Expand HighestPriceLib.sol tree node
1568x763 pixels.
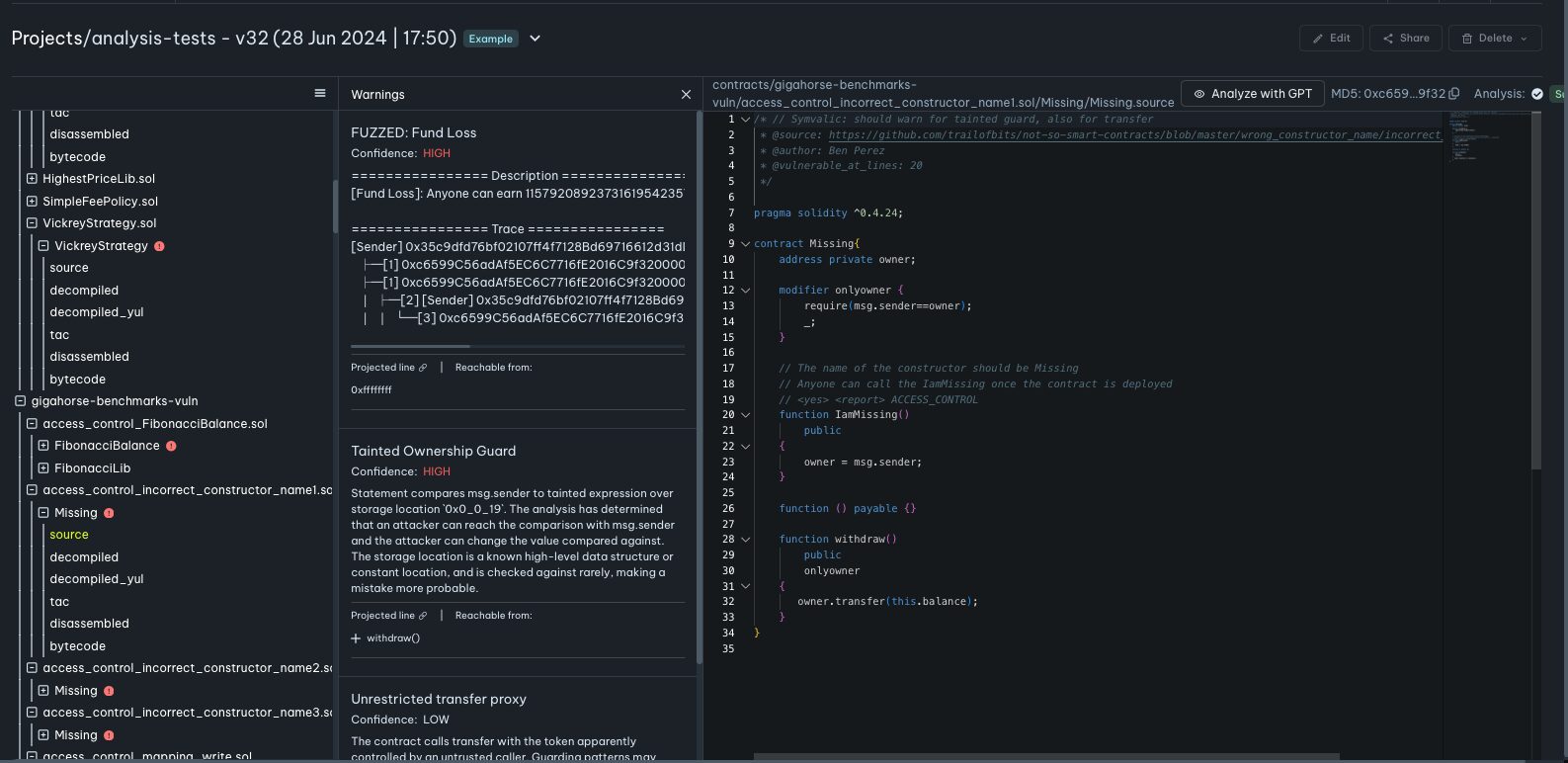coord(32,179)
